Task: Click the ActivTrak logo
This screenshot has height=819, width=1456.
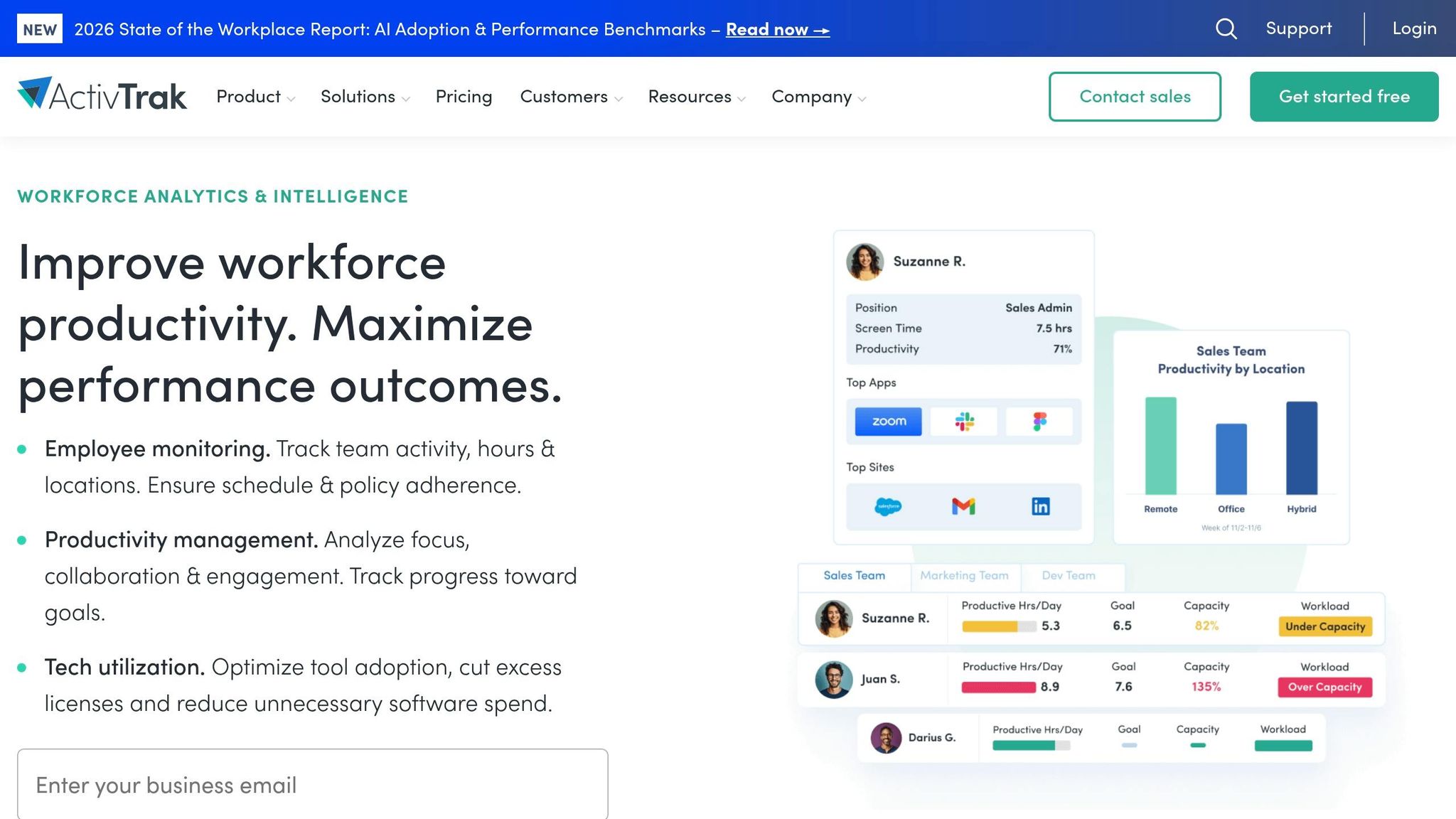Action: pos(102,95)
